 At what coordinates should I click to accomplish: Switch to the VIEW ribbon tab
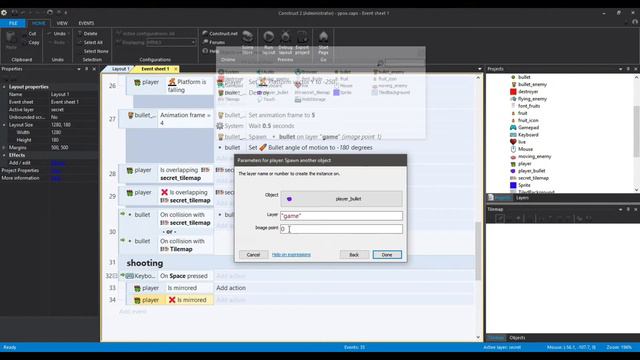[62, 23]
